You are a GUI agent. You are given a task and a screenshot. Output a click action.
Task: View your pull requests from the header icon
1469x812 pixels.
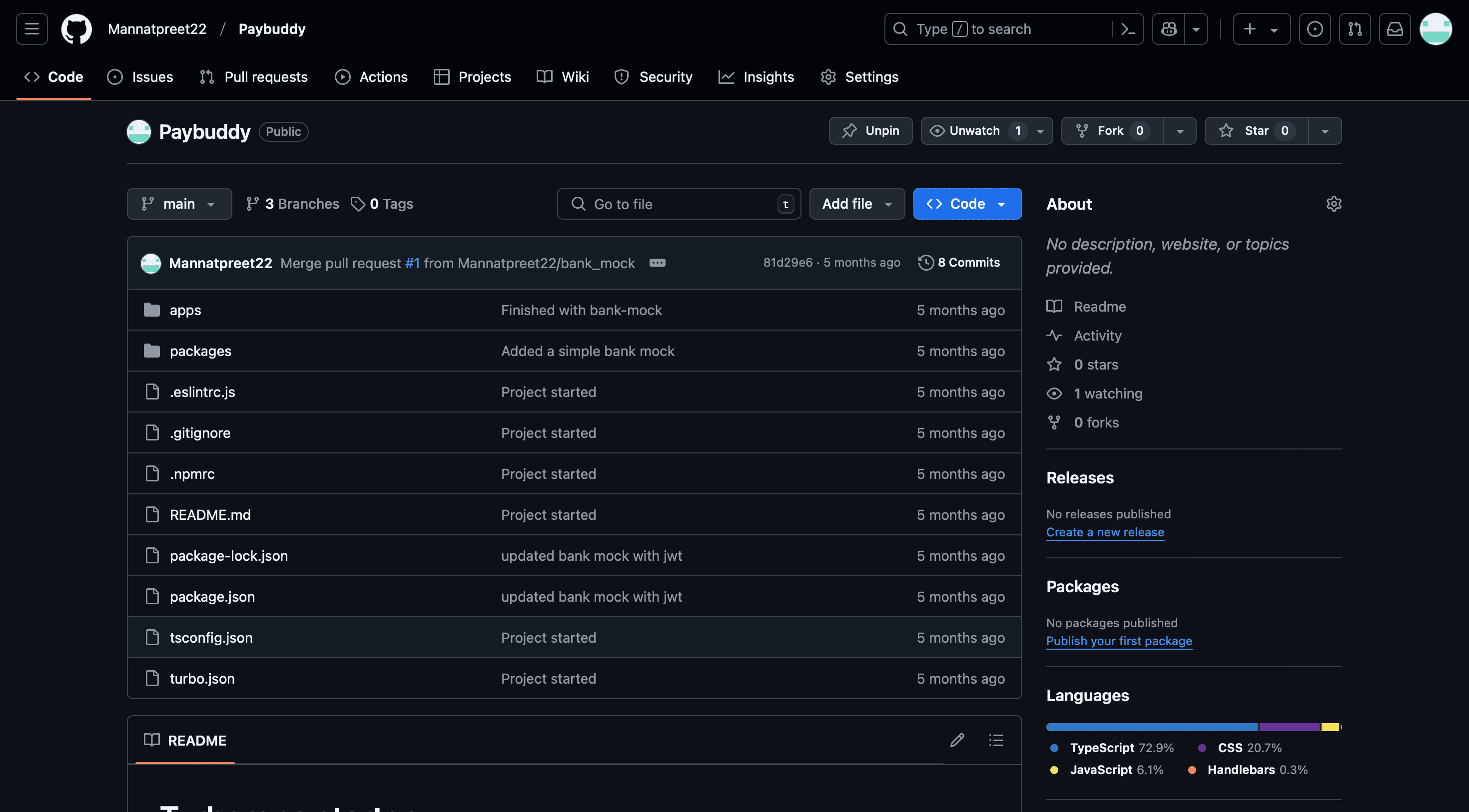tap(1355, 29)
